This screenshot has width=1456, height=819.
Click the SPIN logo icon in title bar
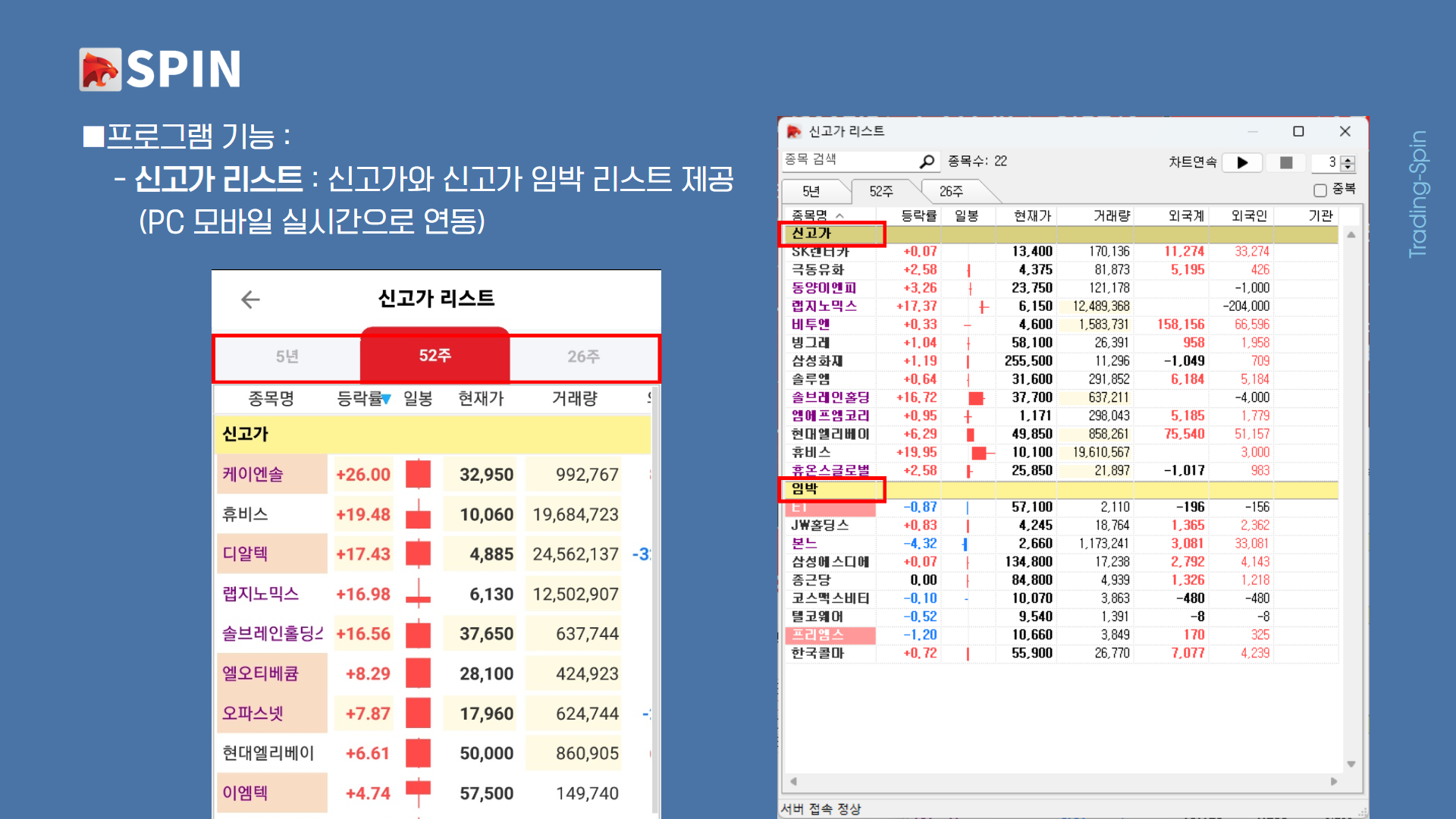coord(794,131)
